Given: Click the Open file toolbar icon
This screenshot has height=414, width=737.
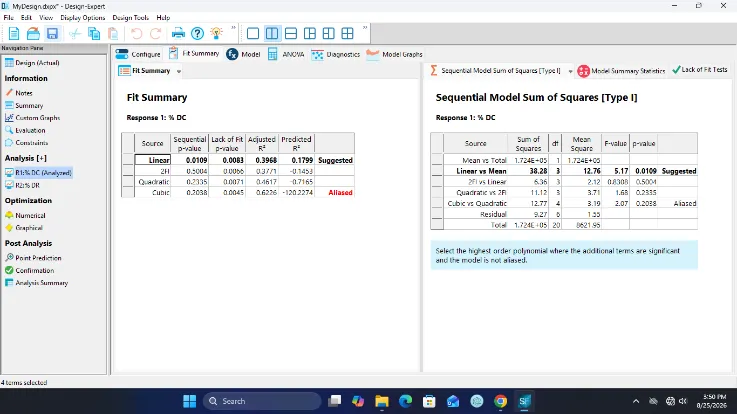Looking at the screenshot, I should click(33, 33).
